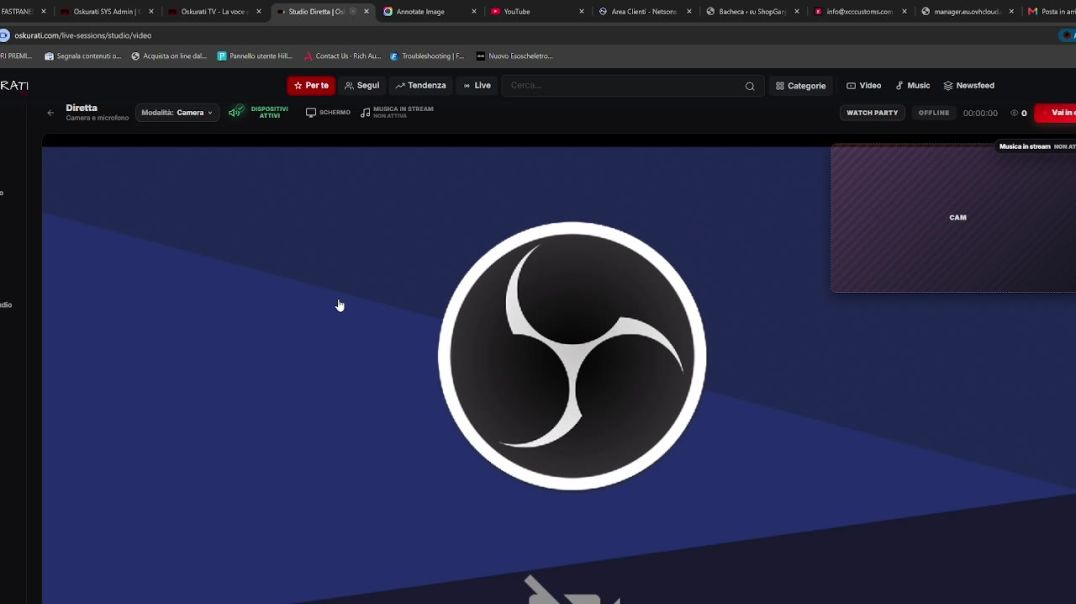Click the red Vai in diretta button

(1055, 113)
